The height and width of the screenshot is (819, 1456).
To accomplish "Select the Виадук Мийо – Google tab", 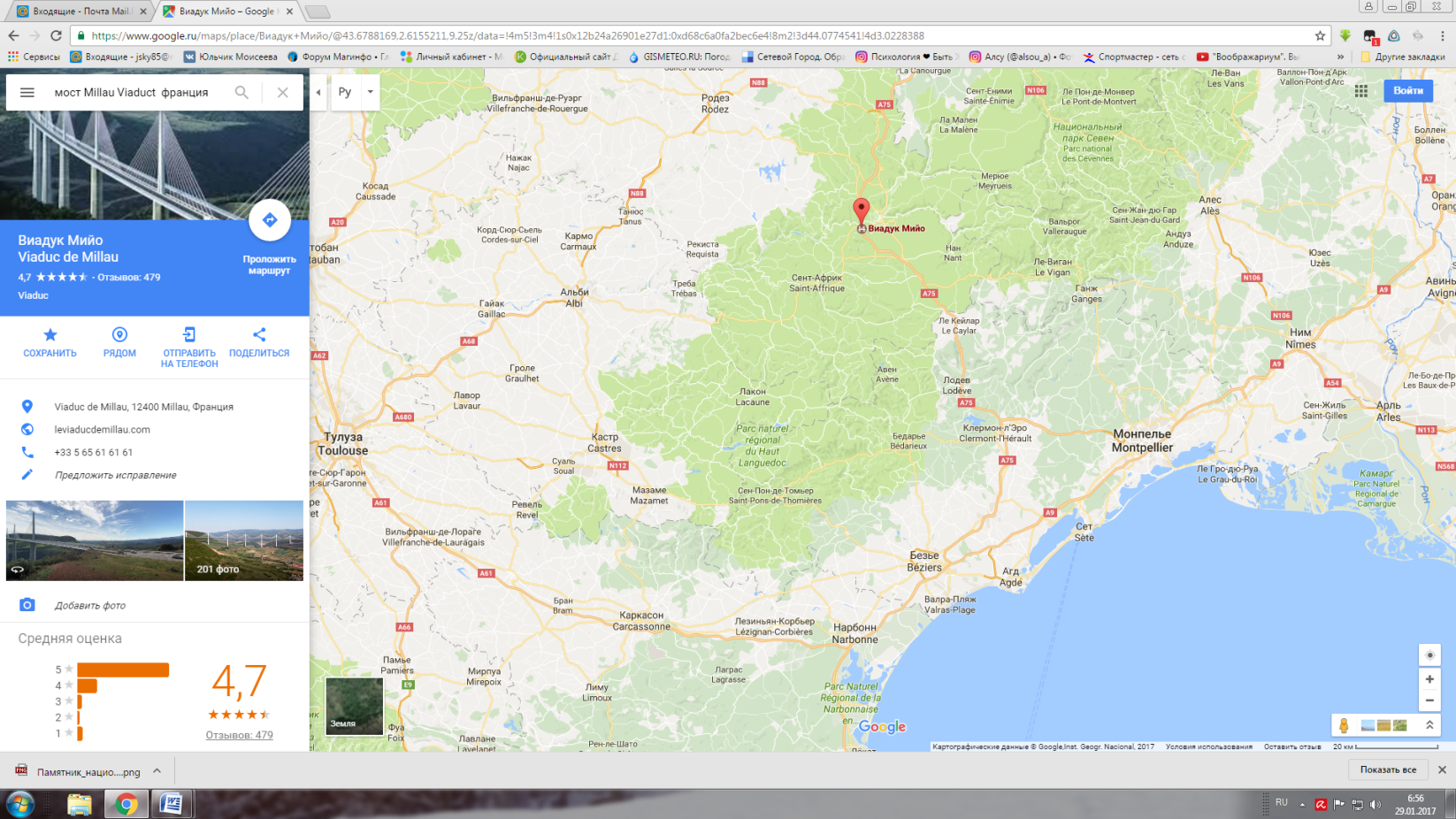I will click(x=227, y=11).
